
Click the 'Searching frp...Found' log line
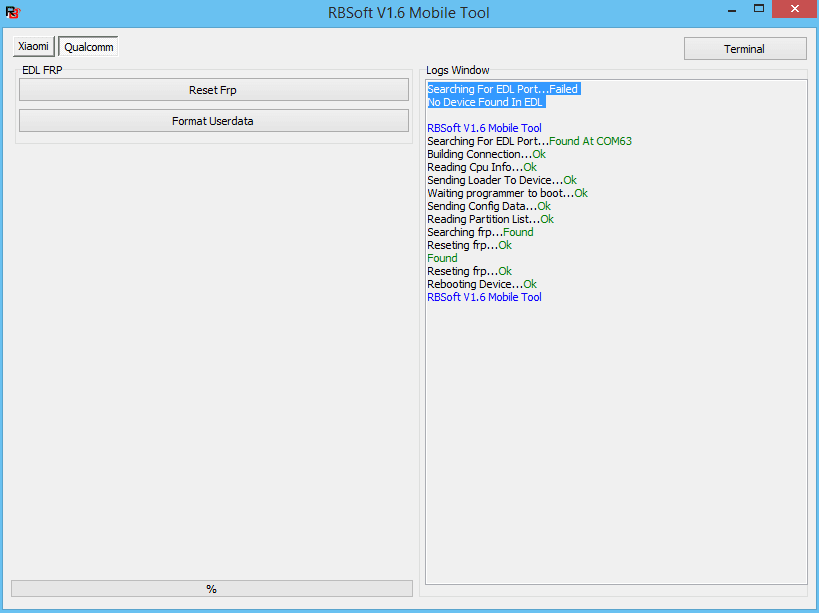[480, 232]
